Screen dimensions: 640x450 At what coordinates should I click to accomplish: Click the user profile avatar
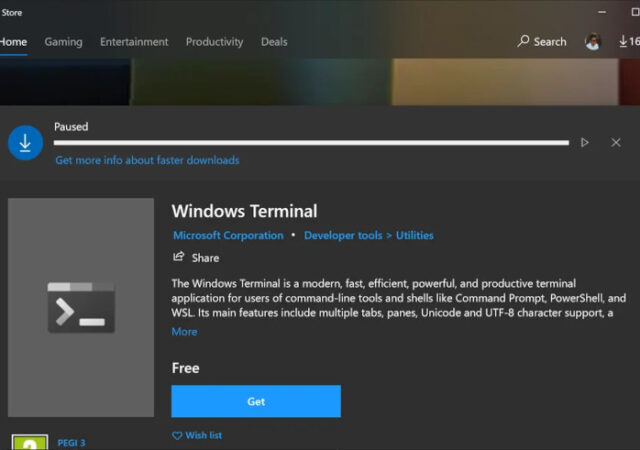[x=592, y=41]
